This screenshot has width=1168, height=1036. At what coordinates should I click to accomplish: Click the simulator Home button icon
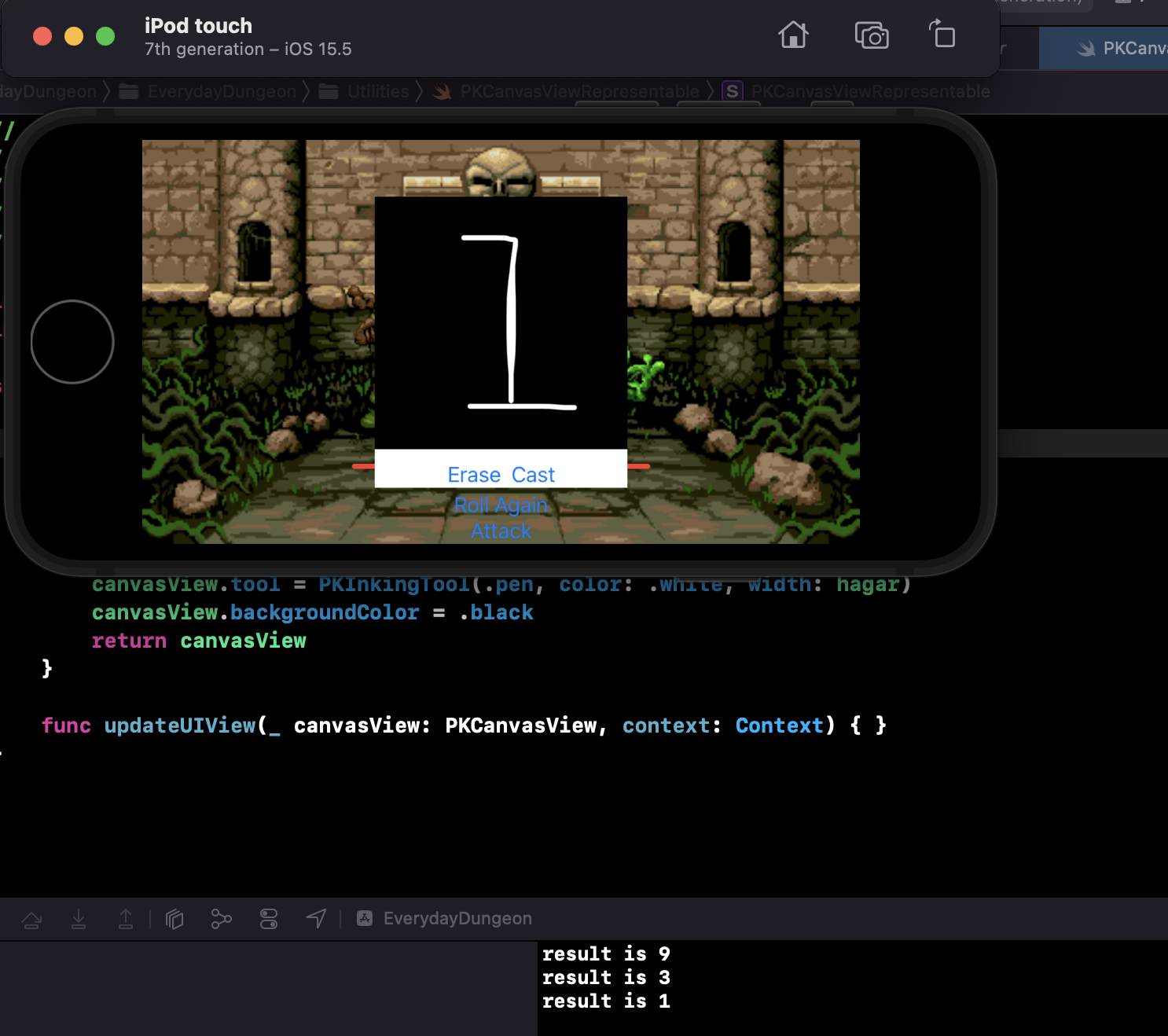click(793, 35)
